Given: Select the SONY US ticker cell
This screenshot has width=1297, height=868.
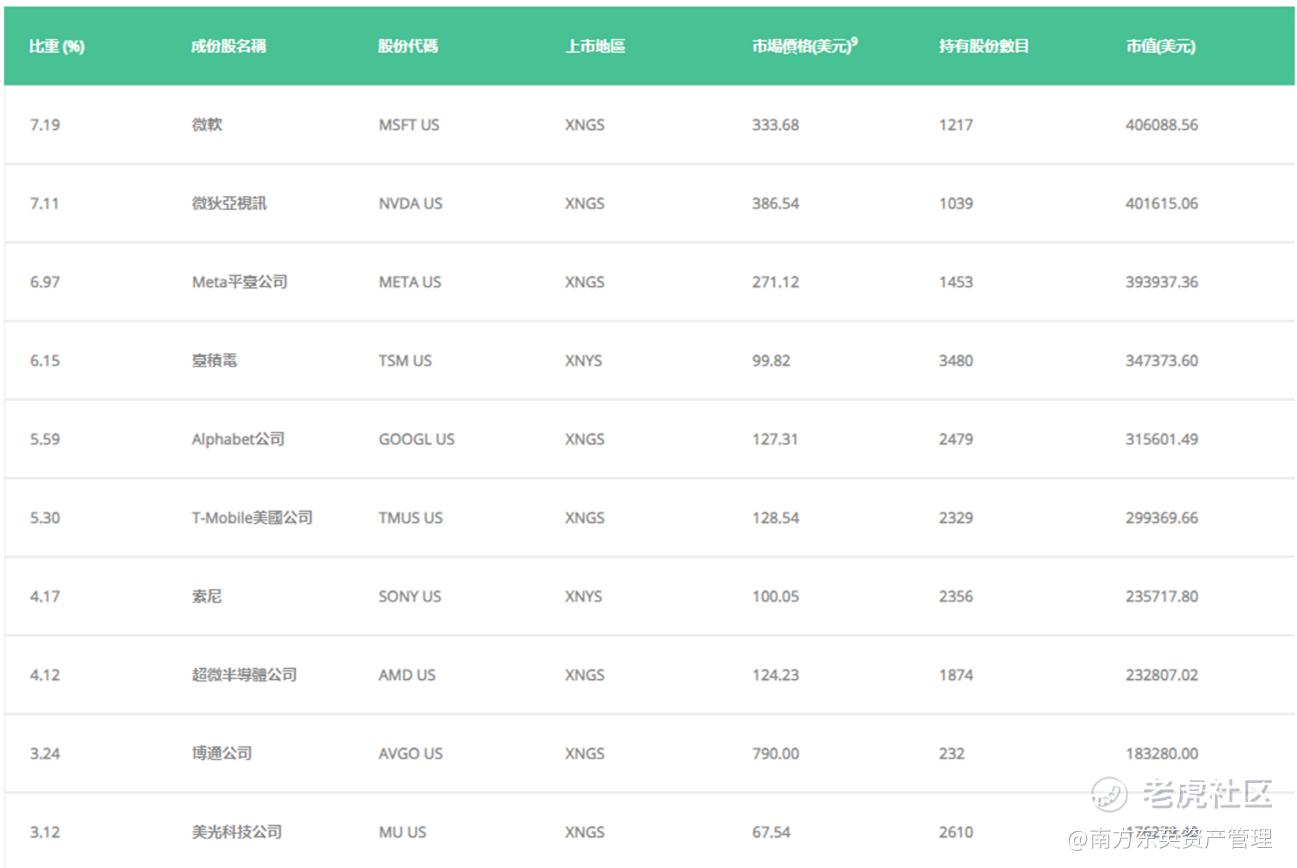Looking at the screenshot, I should pyautogui.click(x=410, y=596).
